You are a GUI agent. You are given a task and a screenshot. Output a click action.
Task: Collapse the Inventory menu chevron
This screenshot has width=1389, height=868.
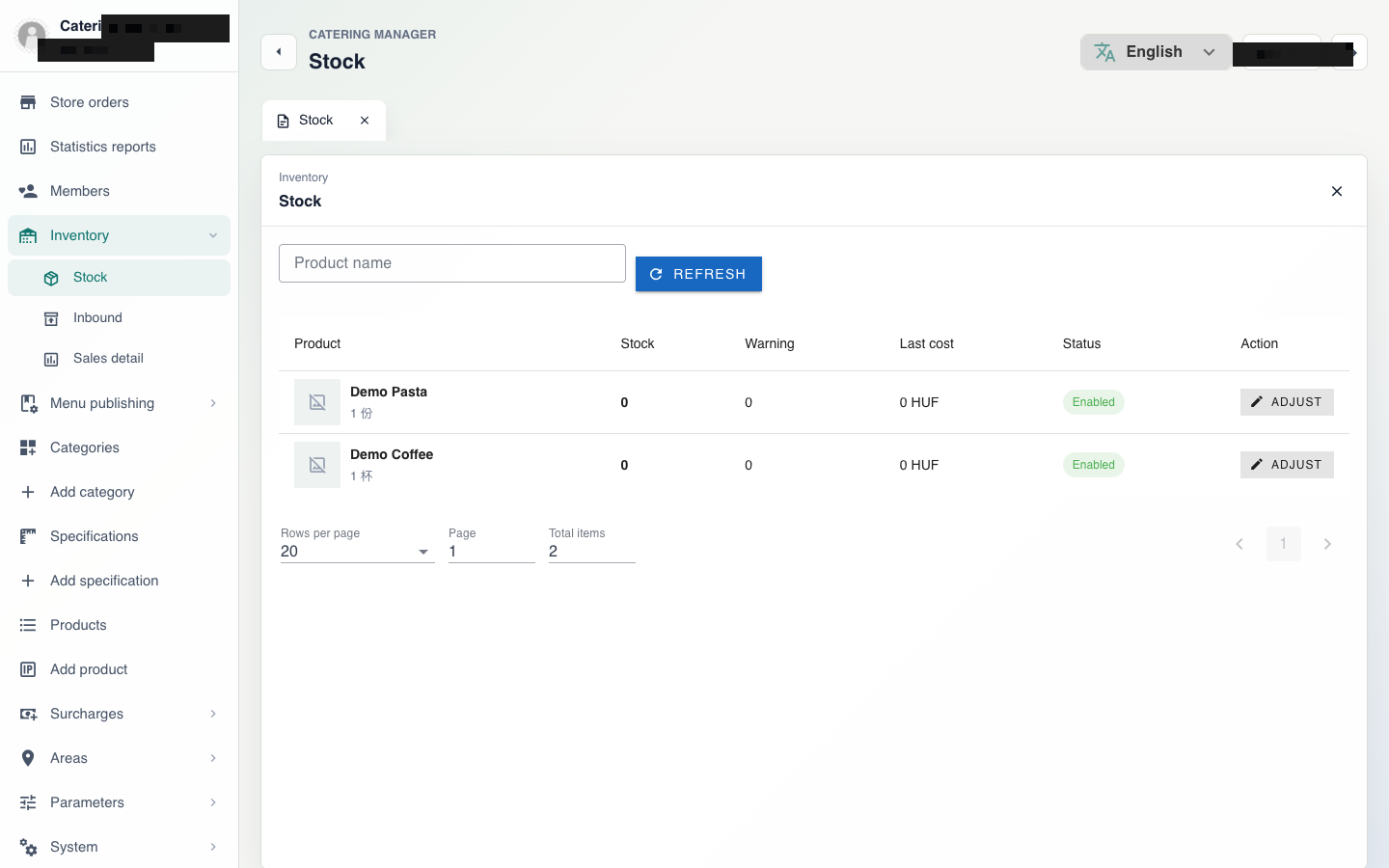pyautogui.click(x=213, y=235)
